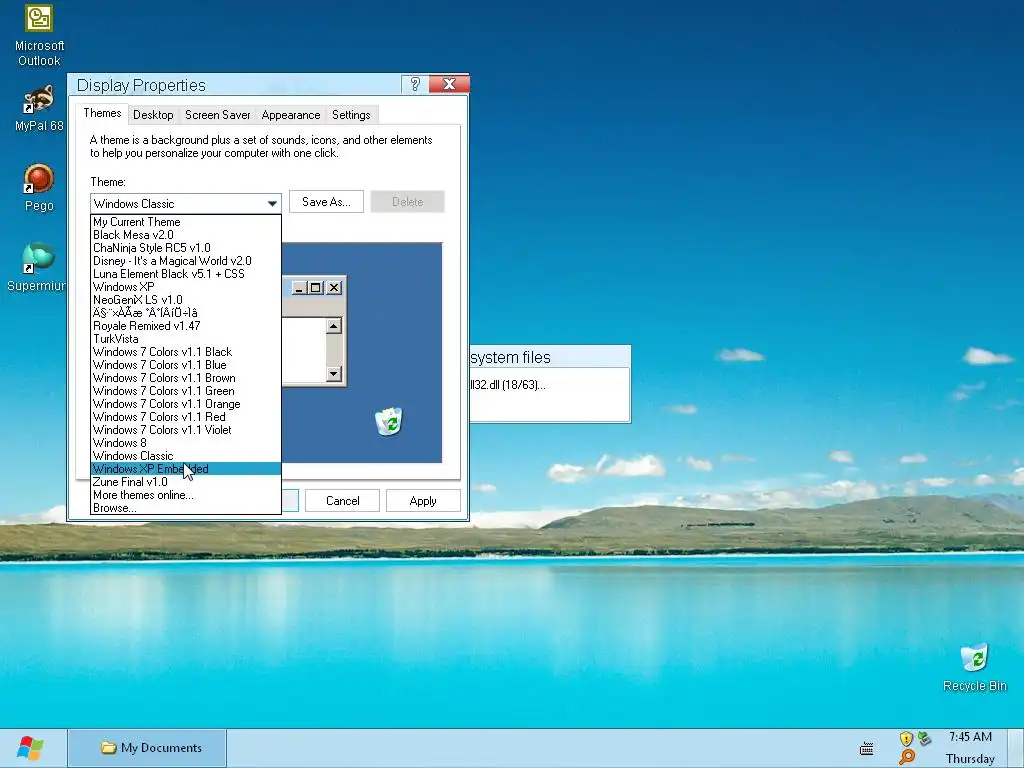Viewport: 1024px width, 768px height.
Task: Choose Black Mesa v2.0 theme
Action: coord(185,235)
